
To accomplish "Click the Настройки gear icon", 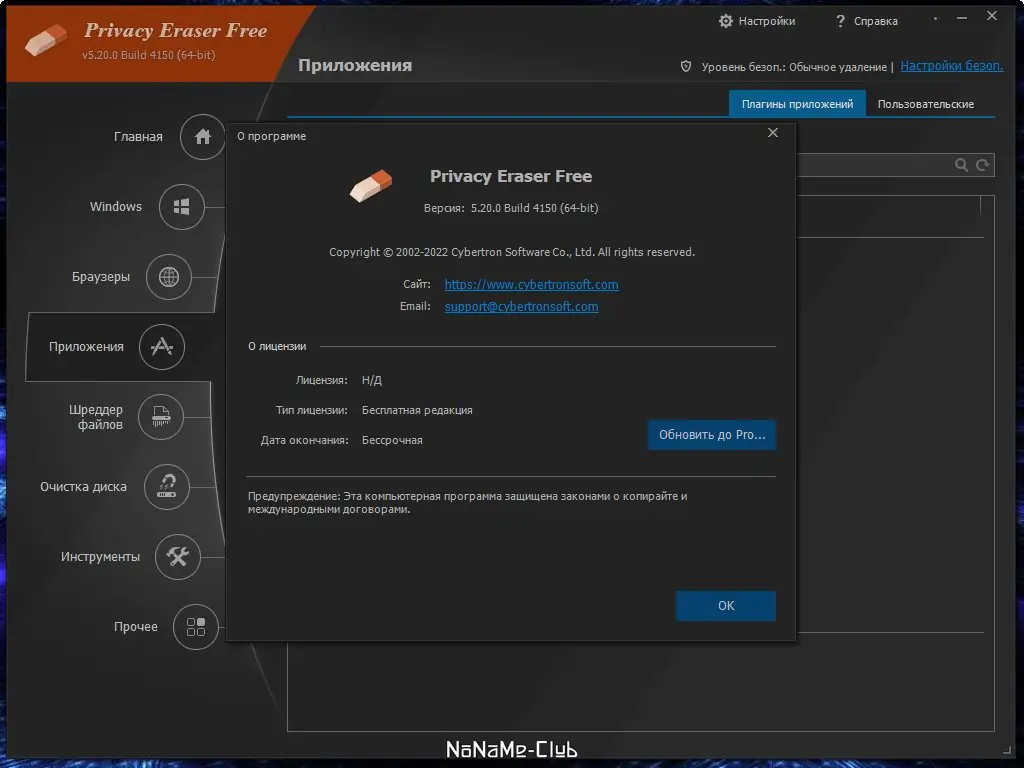I will 726,21.
